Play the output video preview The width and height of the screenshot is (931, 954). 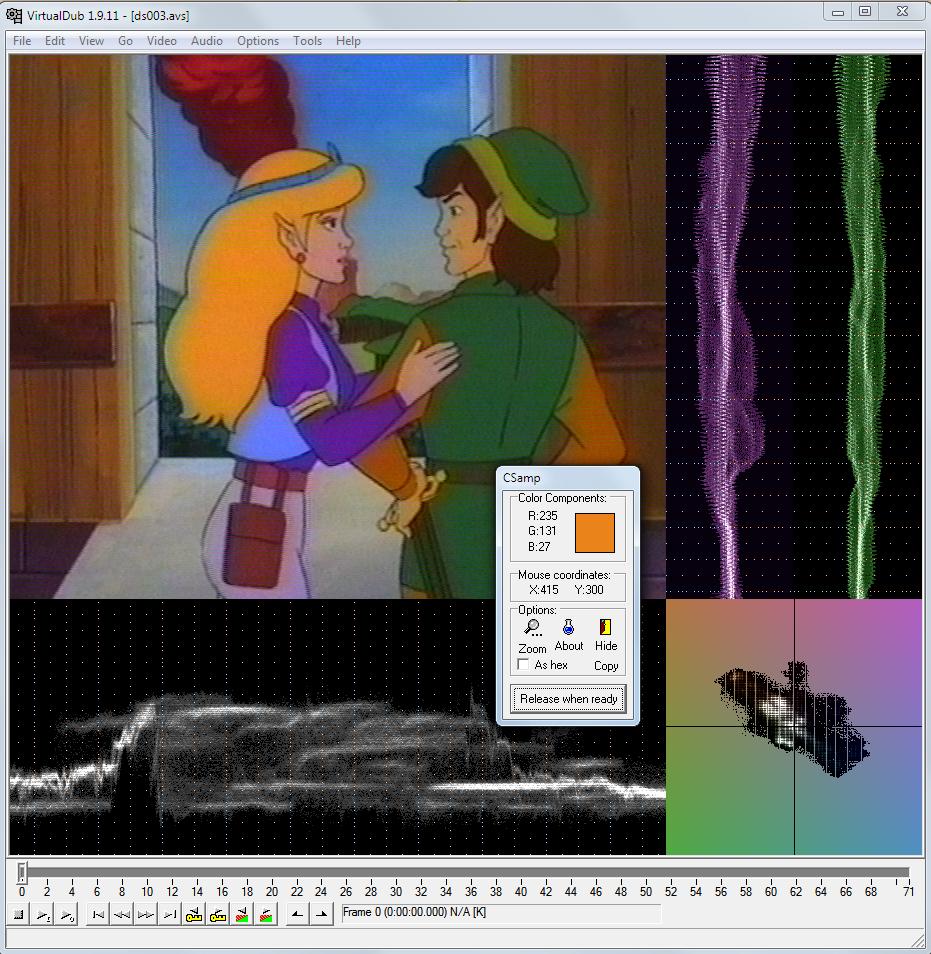68,914
